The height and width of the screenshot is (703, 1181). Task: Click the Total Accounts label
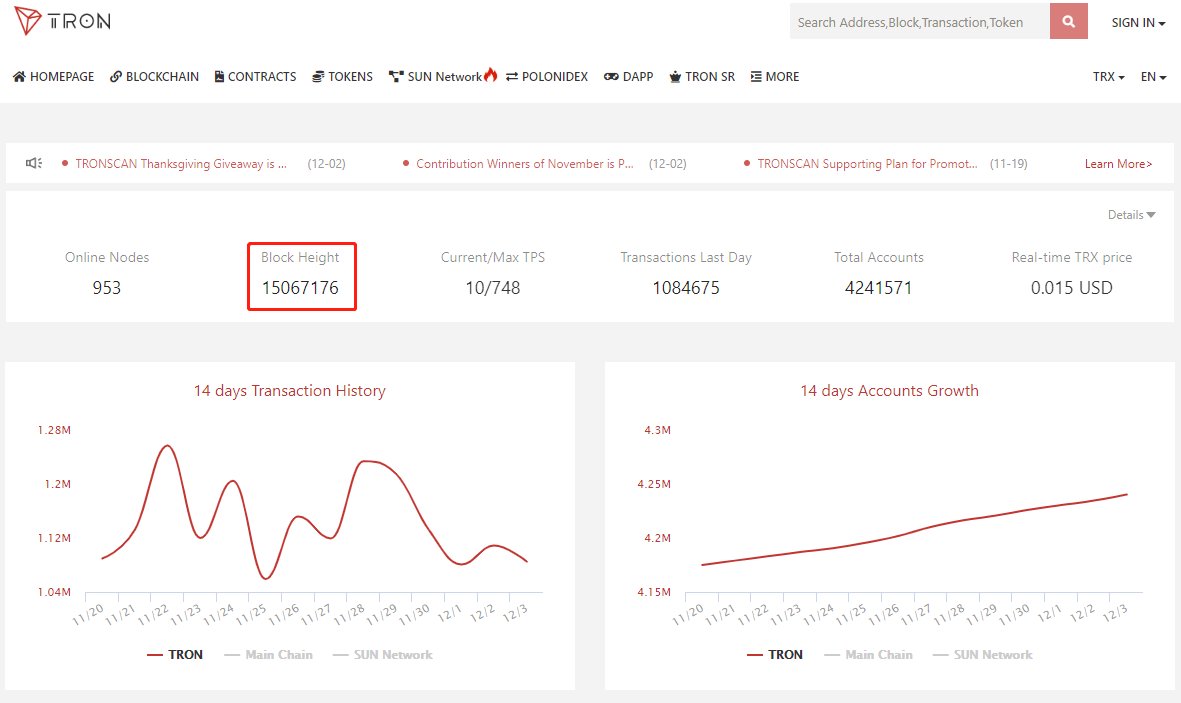(878, 257)
